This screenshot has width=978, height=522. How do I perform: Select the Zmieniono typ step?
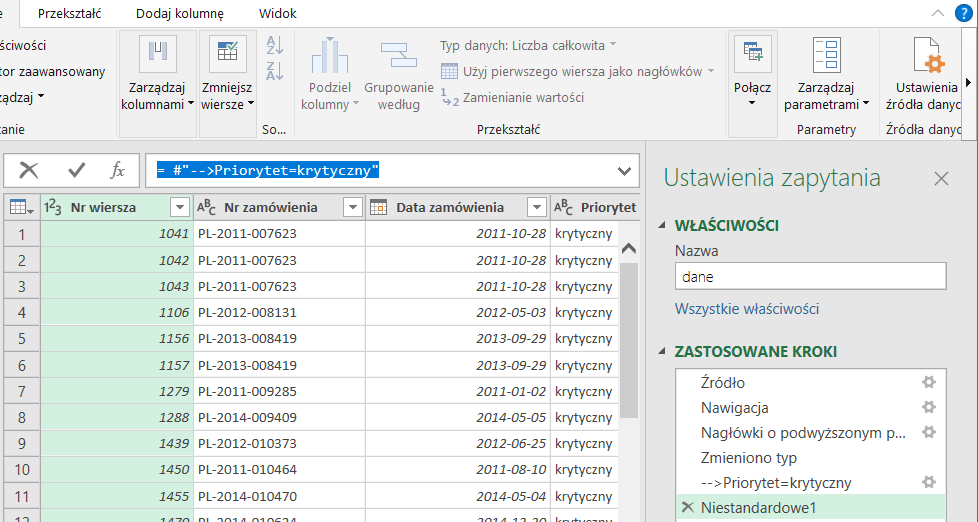point(749,458)
